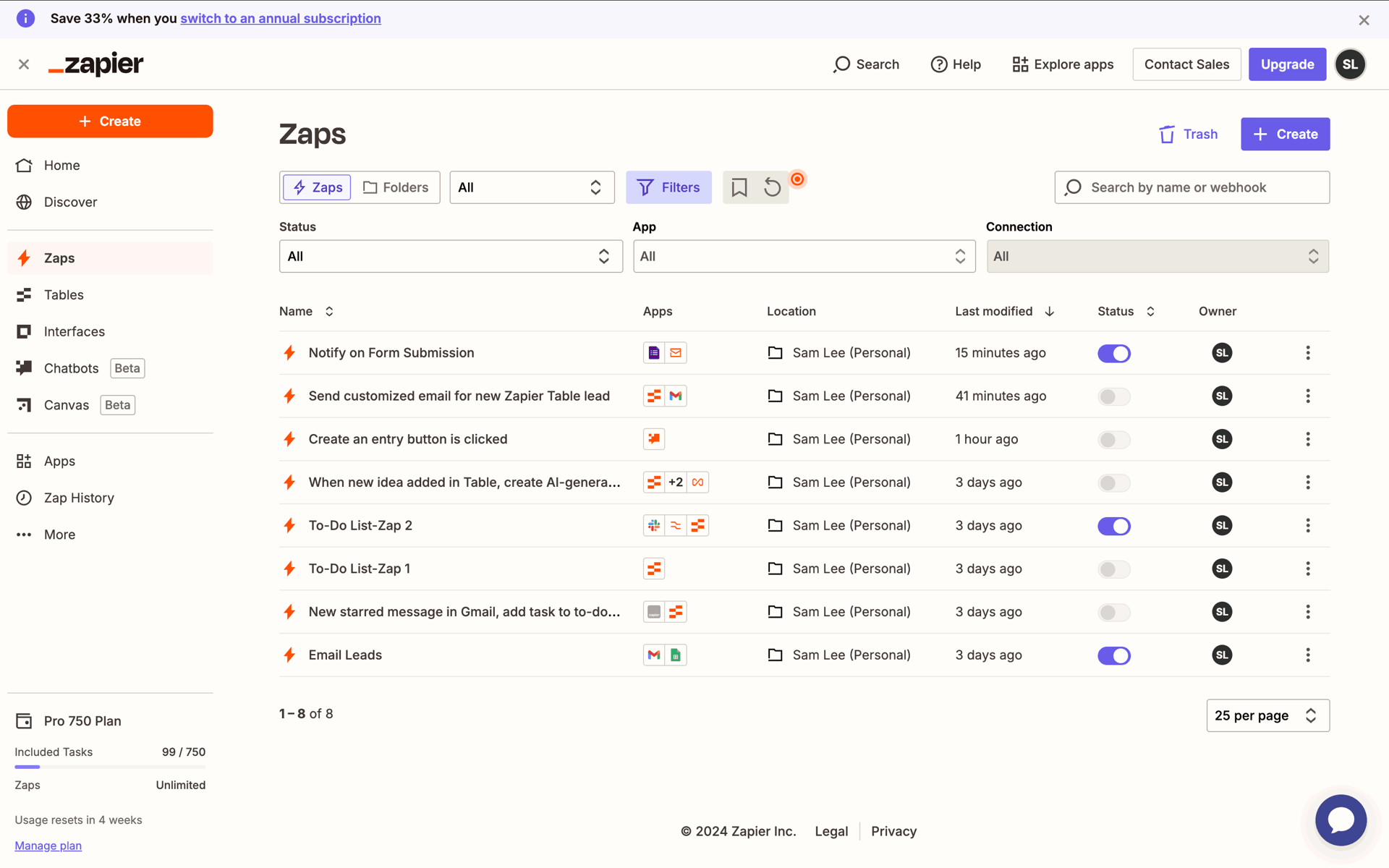Sort by the Status column header

1126,312
